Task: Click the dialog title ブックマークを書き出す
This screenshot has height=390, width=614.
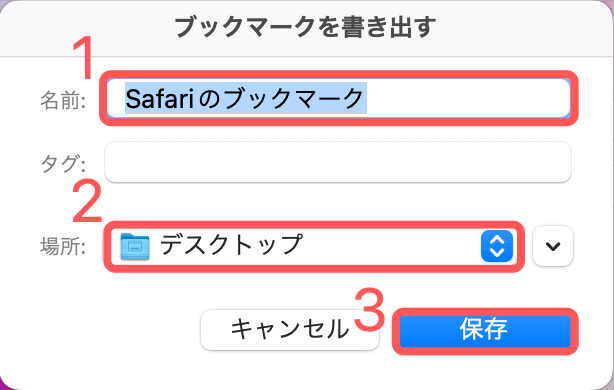Action: point(305,27)
